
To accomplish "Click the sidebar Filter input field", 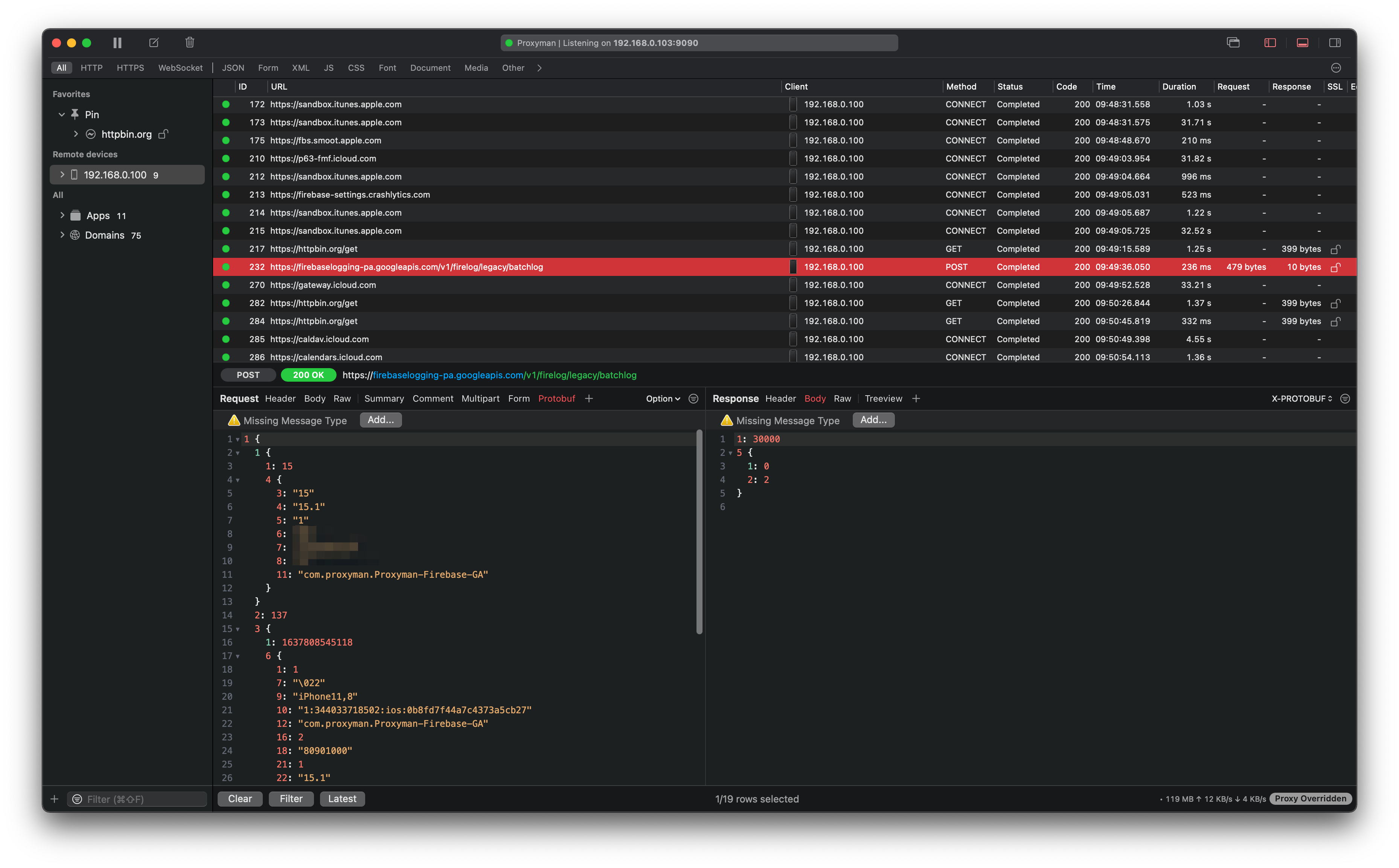I will [143, 798].
